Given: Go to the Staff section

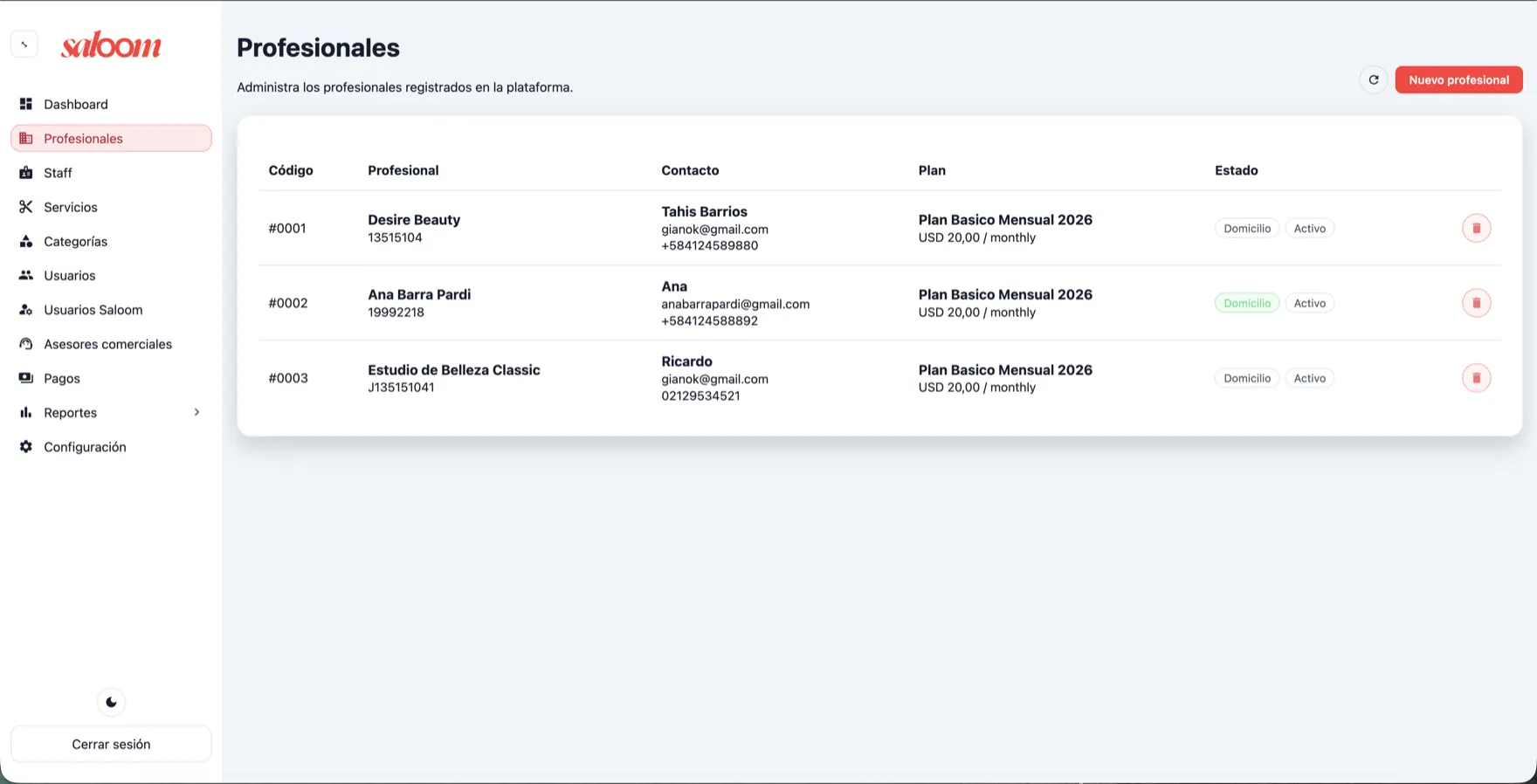Looking at the screenshot, I should click(x=111, y=173).
